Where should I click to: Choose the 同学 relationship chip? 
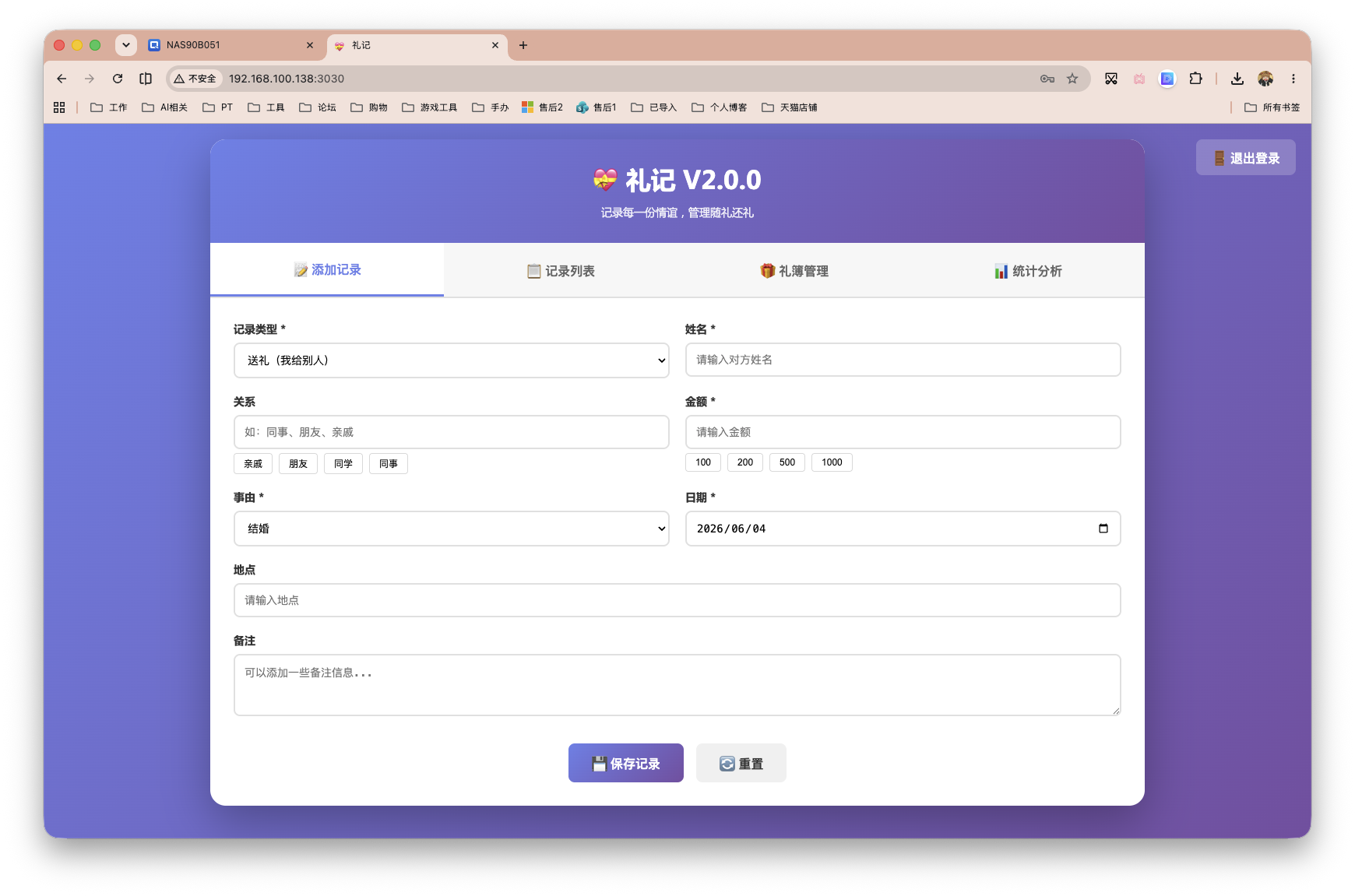[343, 464]
